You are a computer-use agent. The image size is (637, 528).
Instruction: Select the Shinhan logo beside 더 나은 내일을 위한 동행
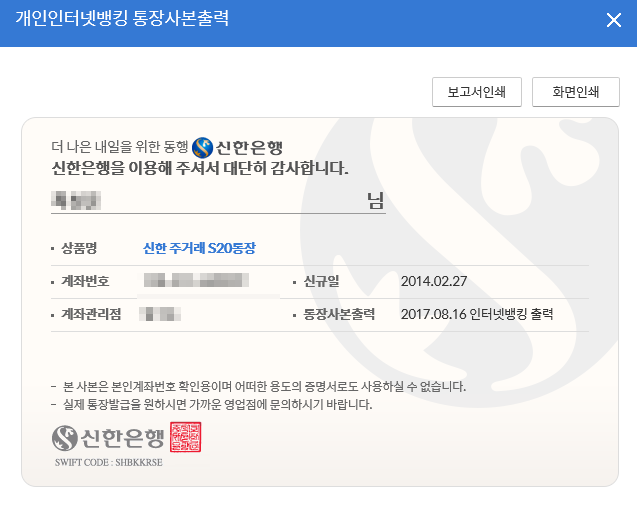tap(237, 147)
